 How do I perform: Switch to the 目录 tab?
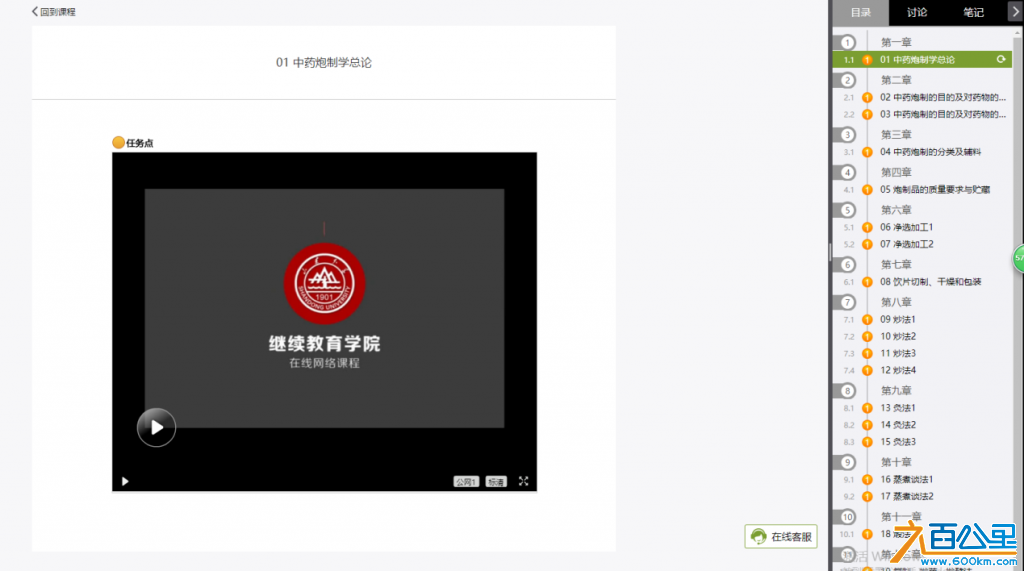click(x=861, y=12)
